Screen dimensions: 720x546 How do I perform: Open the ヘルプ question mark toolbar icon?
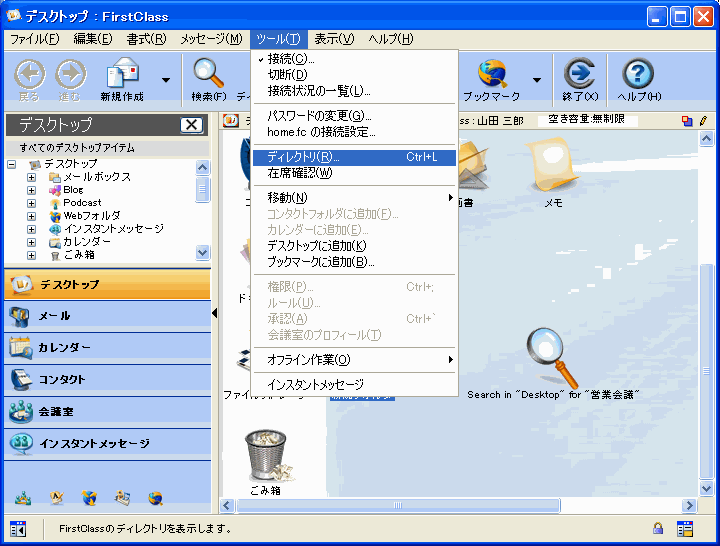pos(638,75)
